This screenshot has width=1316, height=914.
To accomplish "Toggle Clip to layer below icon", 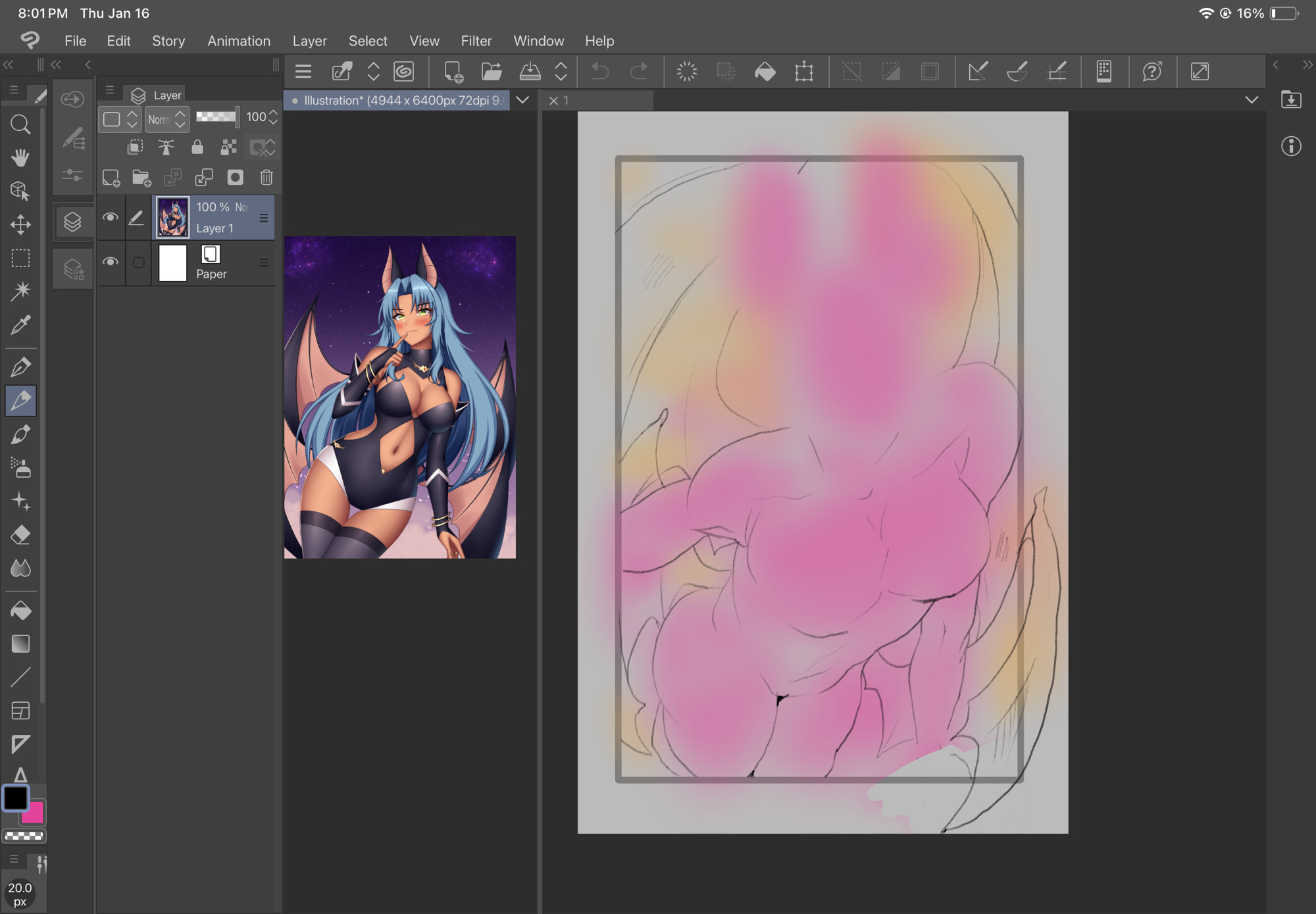I will tap(135, 147).
